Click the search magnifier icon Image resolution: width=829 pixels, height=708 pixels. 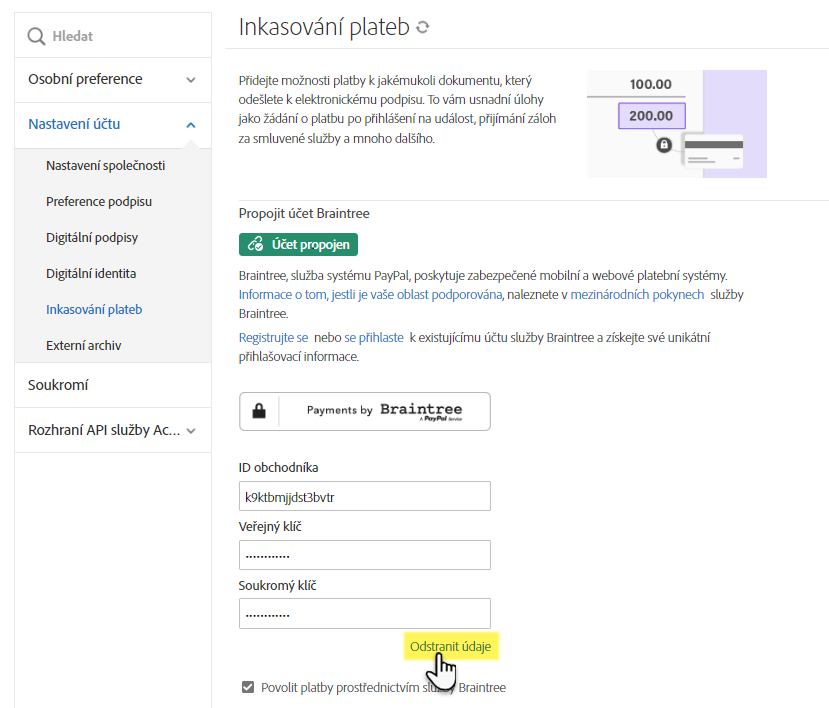(36, 36)
